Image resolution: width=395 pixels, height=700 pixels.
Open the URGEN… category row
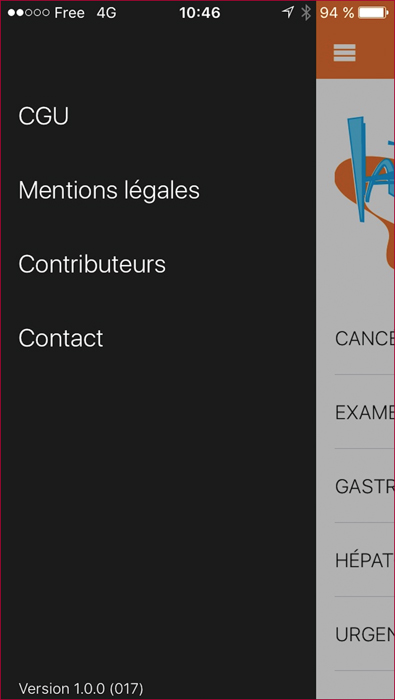[365, 634]
